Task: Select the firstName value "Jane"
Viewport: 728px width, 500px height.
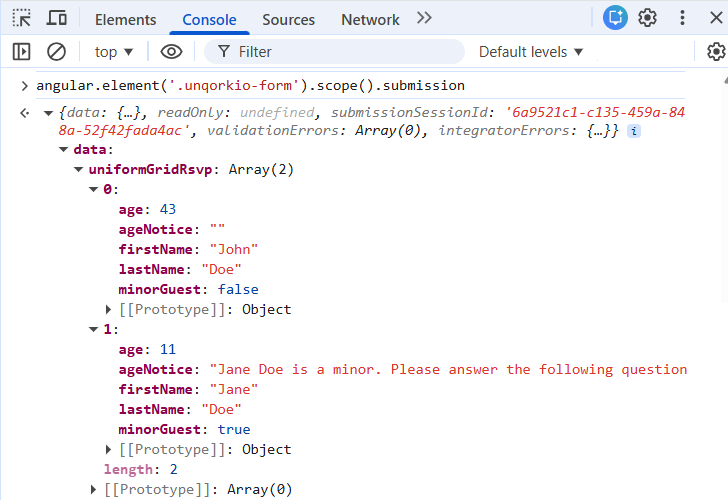Action: (234, 389)
